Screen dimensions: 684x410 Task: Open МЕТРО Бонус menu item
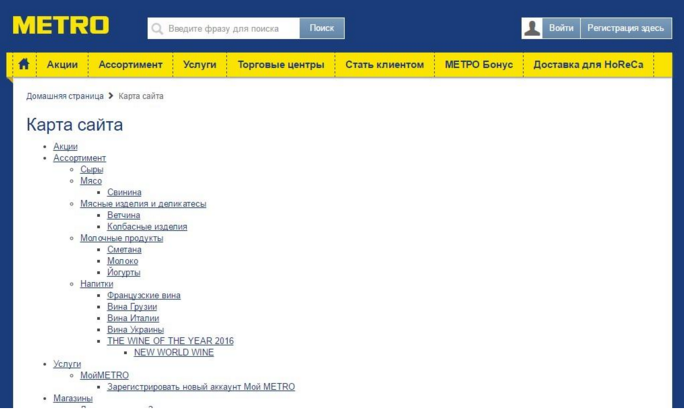[479, 65]
